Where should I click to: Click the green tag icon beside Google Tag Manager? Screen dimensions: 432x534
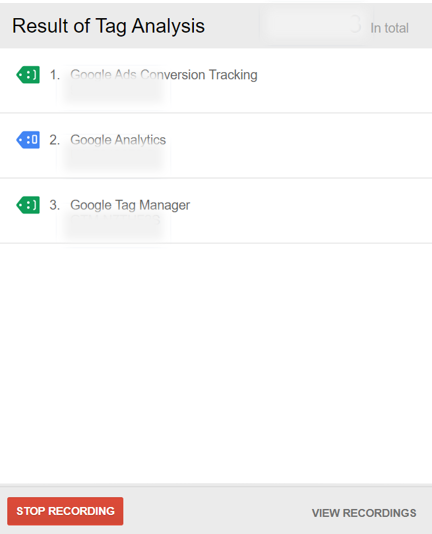coord(28,205)
